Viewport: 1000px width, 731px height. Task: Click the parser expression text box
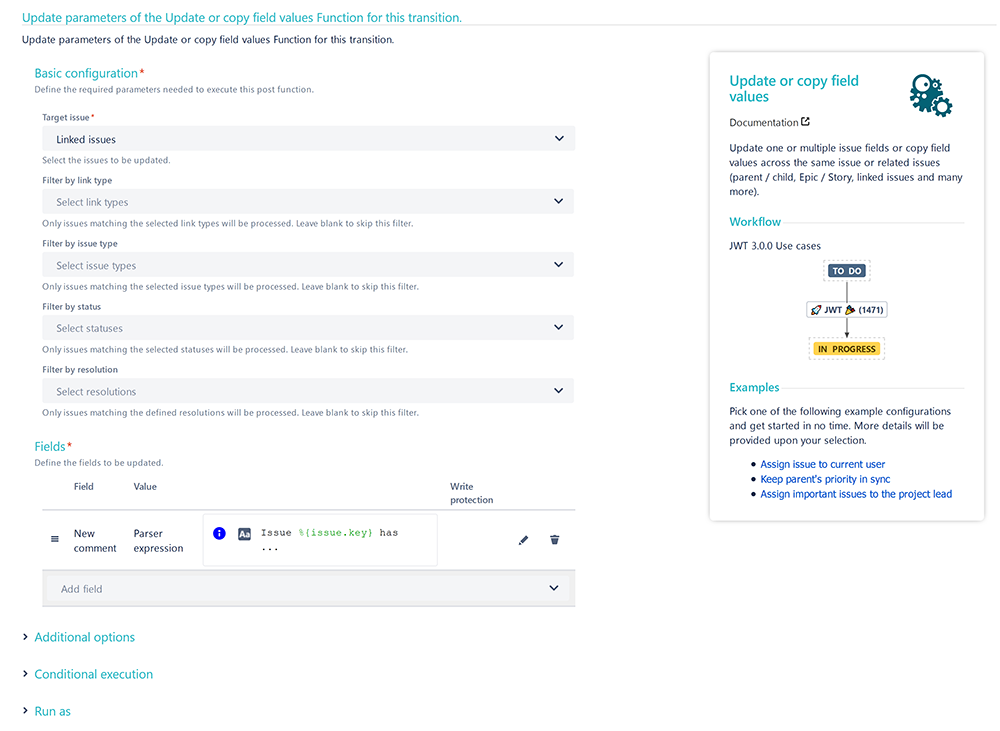tap(320, 540)
